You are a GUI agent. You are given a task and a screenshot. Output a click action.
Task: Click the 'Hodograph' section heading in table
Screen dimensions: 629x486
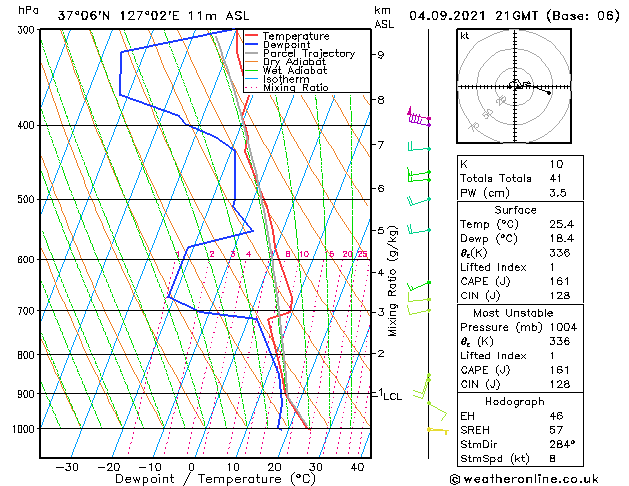pyautogui.click(x=515, y=402)
